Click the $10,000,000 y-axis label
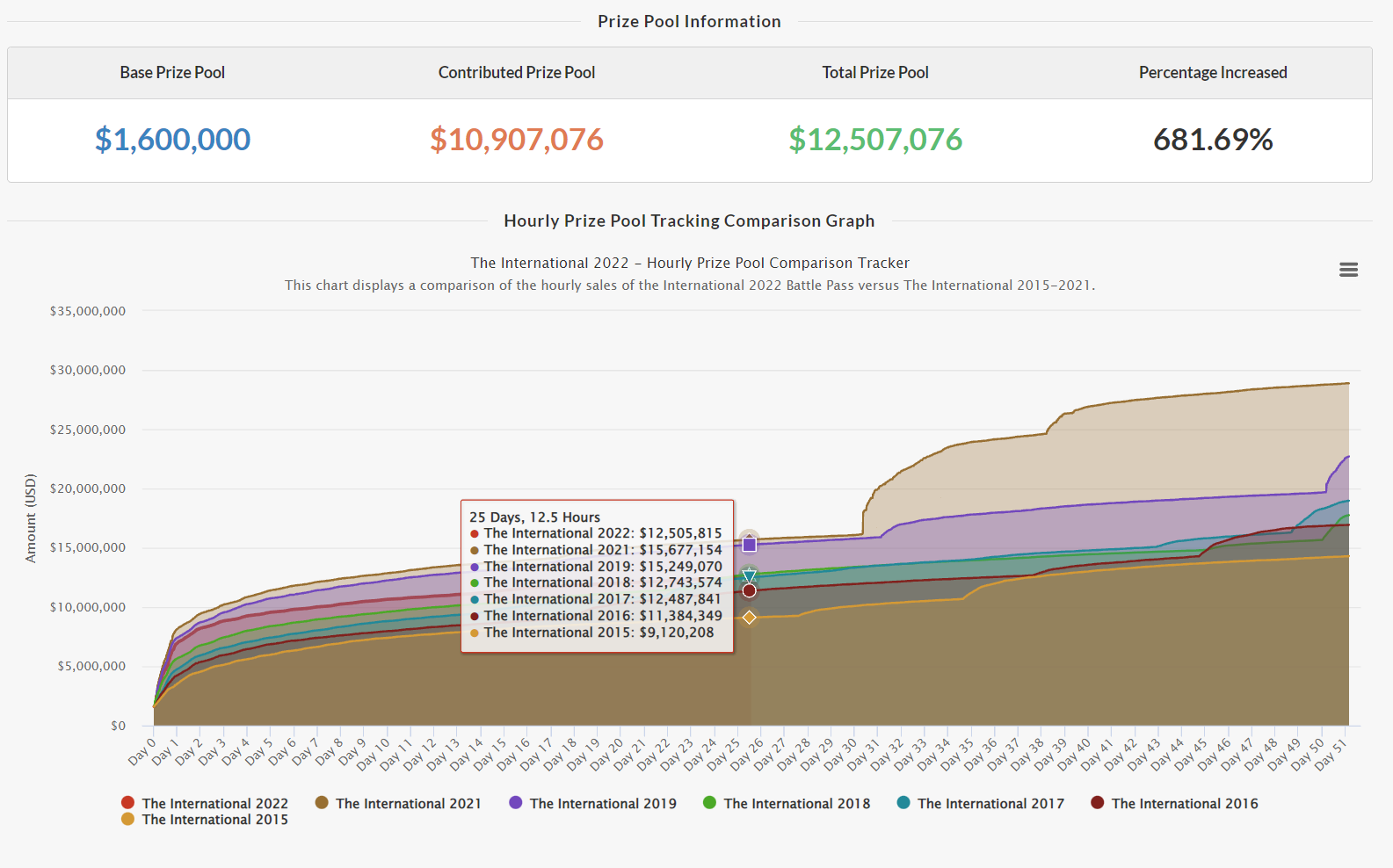Screen dimensions: 1393x868 [88, 607]
